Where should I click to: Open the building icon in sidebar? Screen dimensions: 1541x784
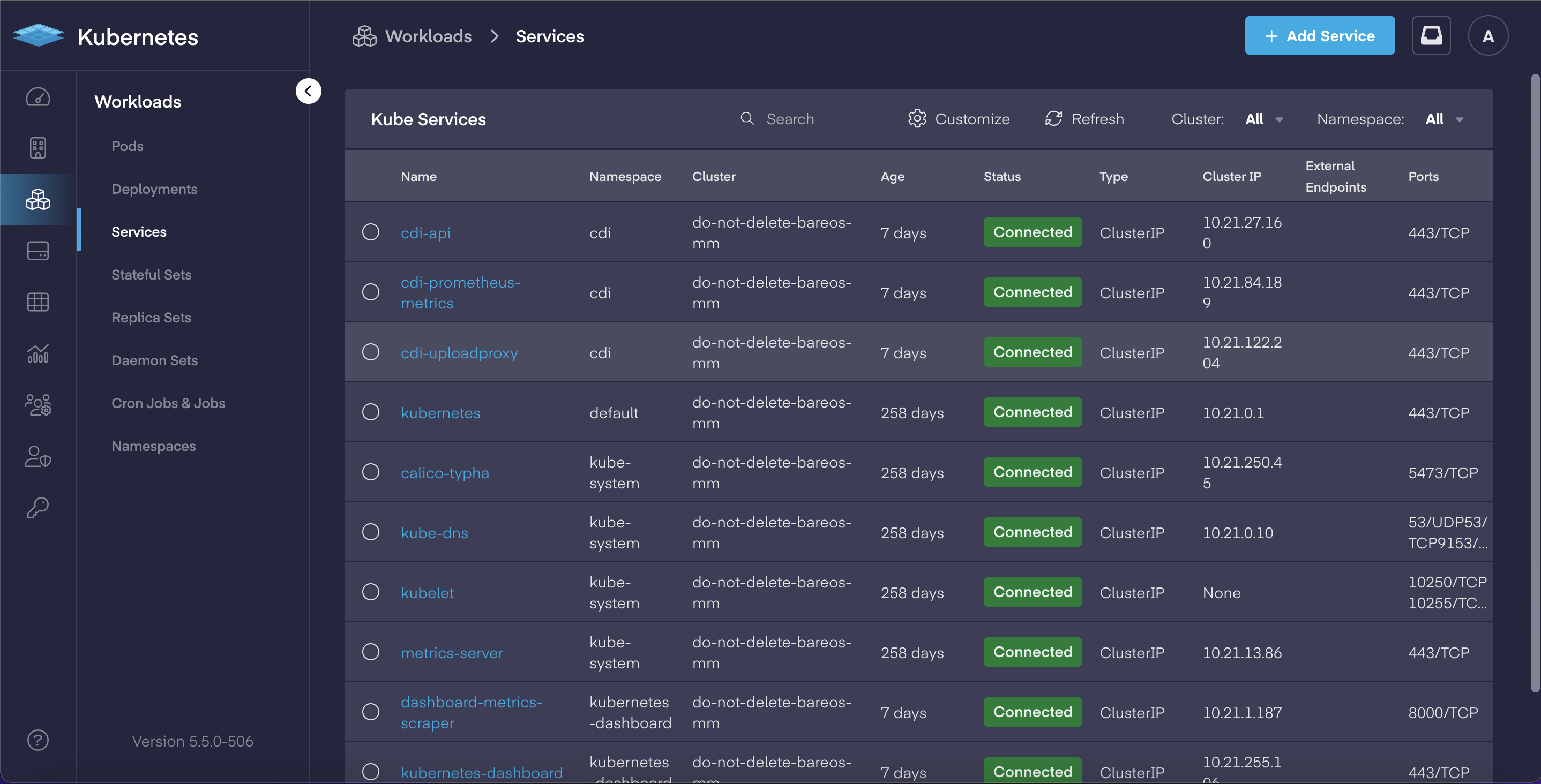click(x=38, y=148)
